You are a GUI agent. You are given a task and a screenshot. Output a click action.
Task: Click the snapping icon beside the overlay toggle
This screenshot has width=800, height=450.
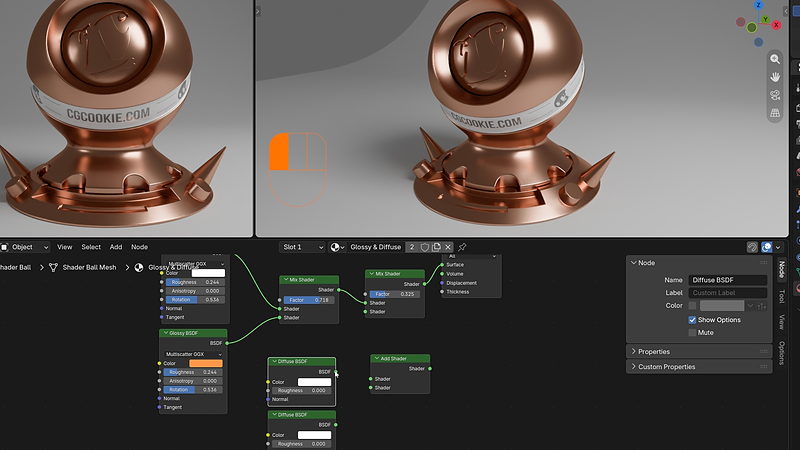point(752,247)
